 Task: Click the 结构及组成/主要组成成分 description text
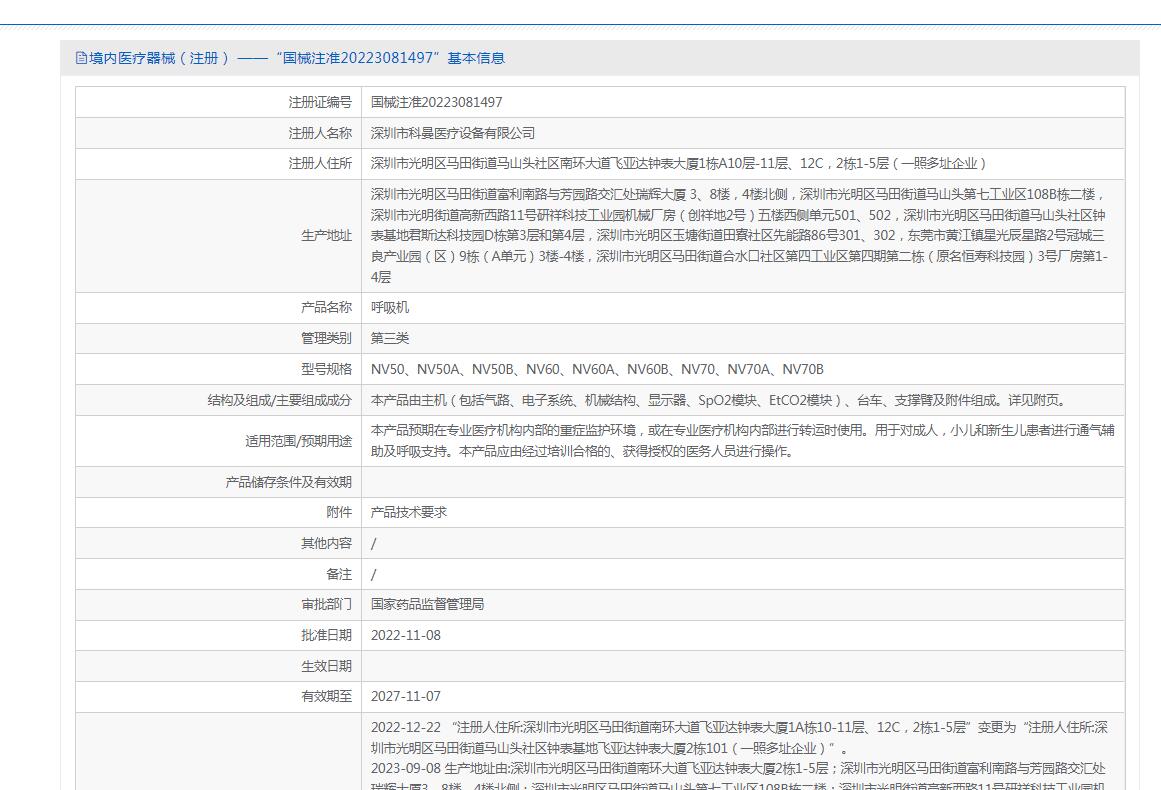tap(719, 401)
